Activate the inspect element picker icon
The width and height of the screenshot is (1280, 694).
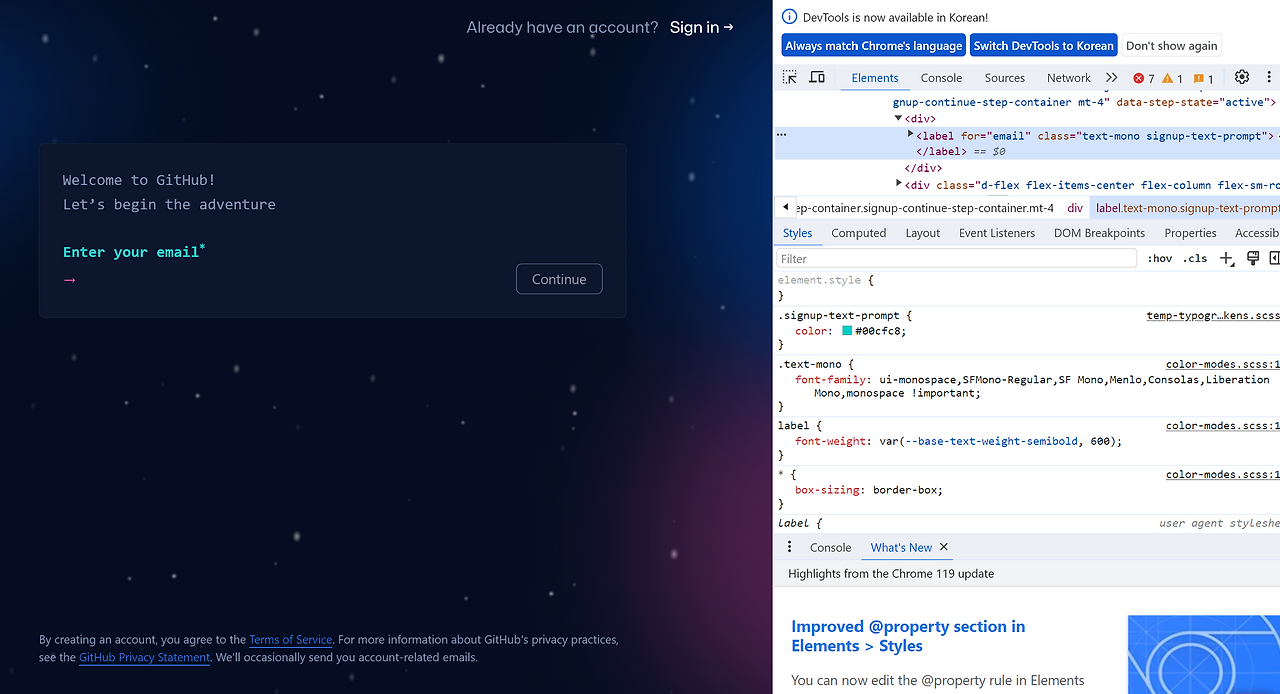click(790, 78)
